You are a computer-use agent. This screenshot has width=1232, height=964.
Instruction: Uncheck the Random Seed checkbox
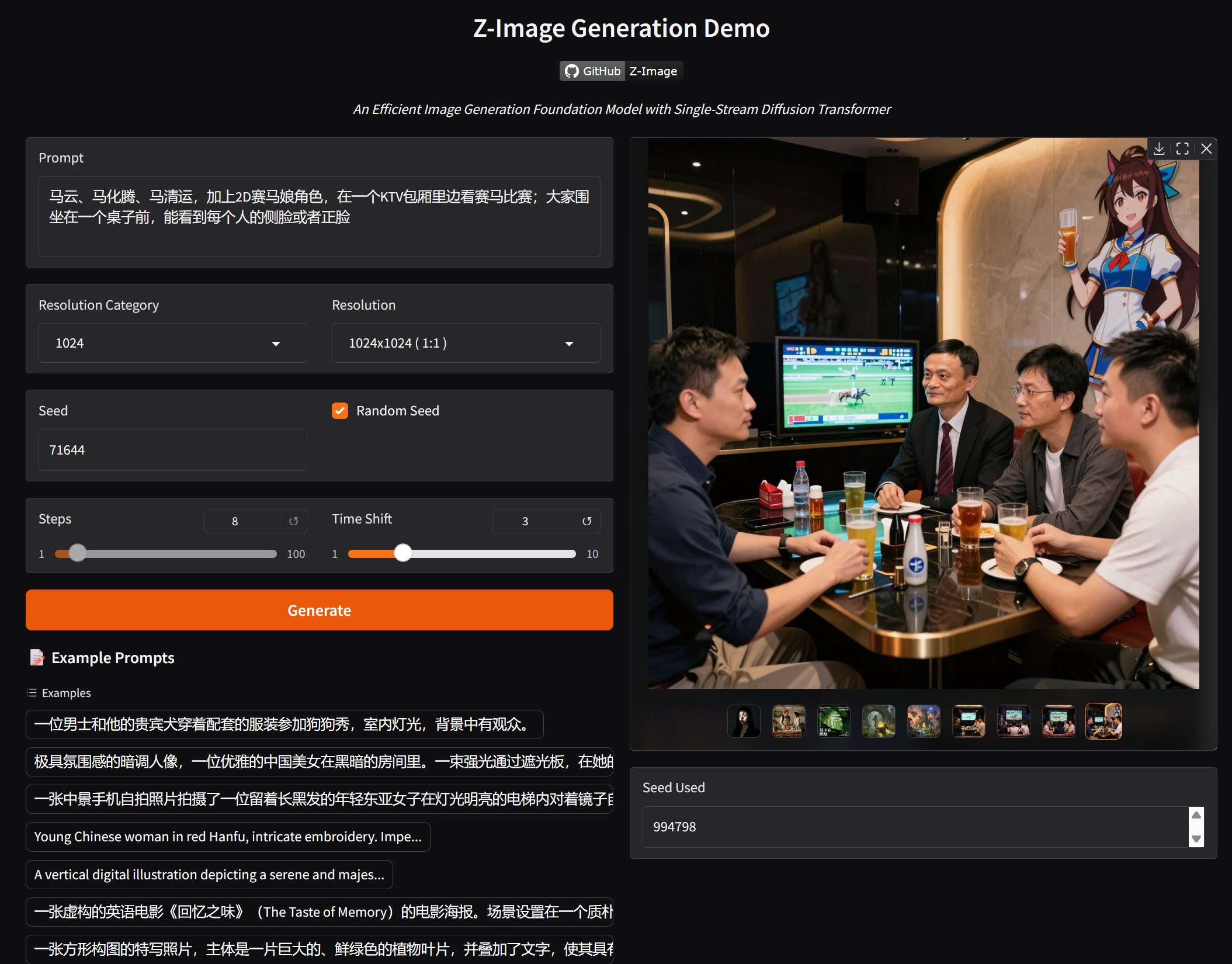[x=340, y=411]
